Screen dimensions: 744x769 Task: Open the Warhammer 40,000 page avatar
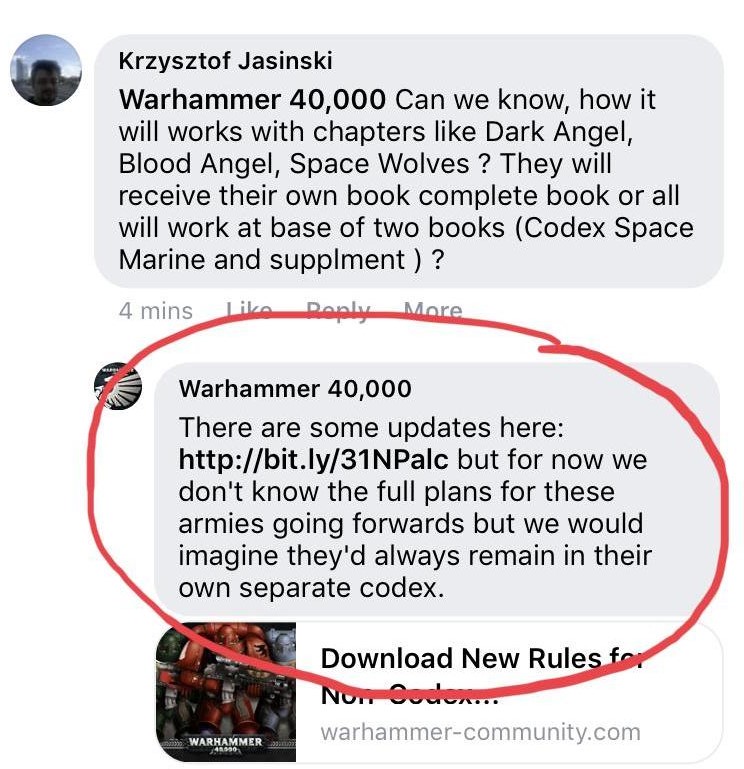click(x=118, y=386)
